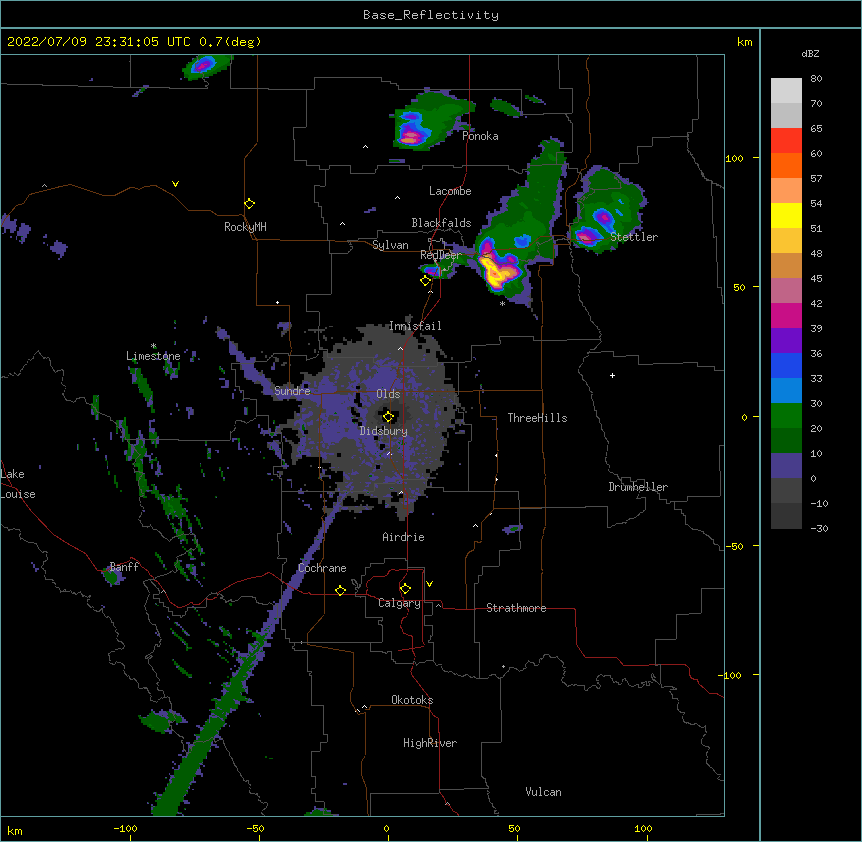Click the asterisk marker above Limestone label
The image size is (862, 842).
(x=153, y=346)
